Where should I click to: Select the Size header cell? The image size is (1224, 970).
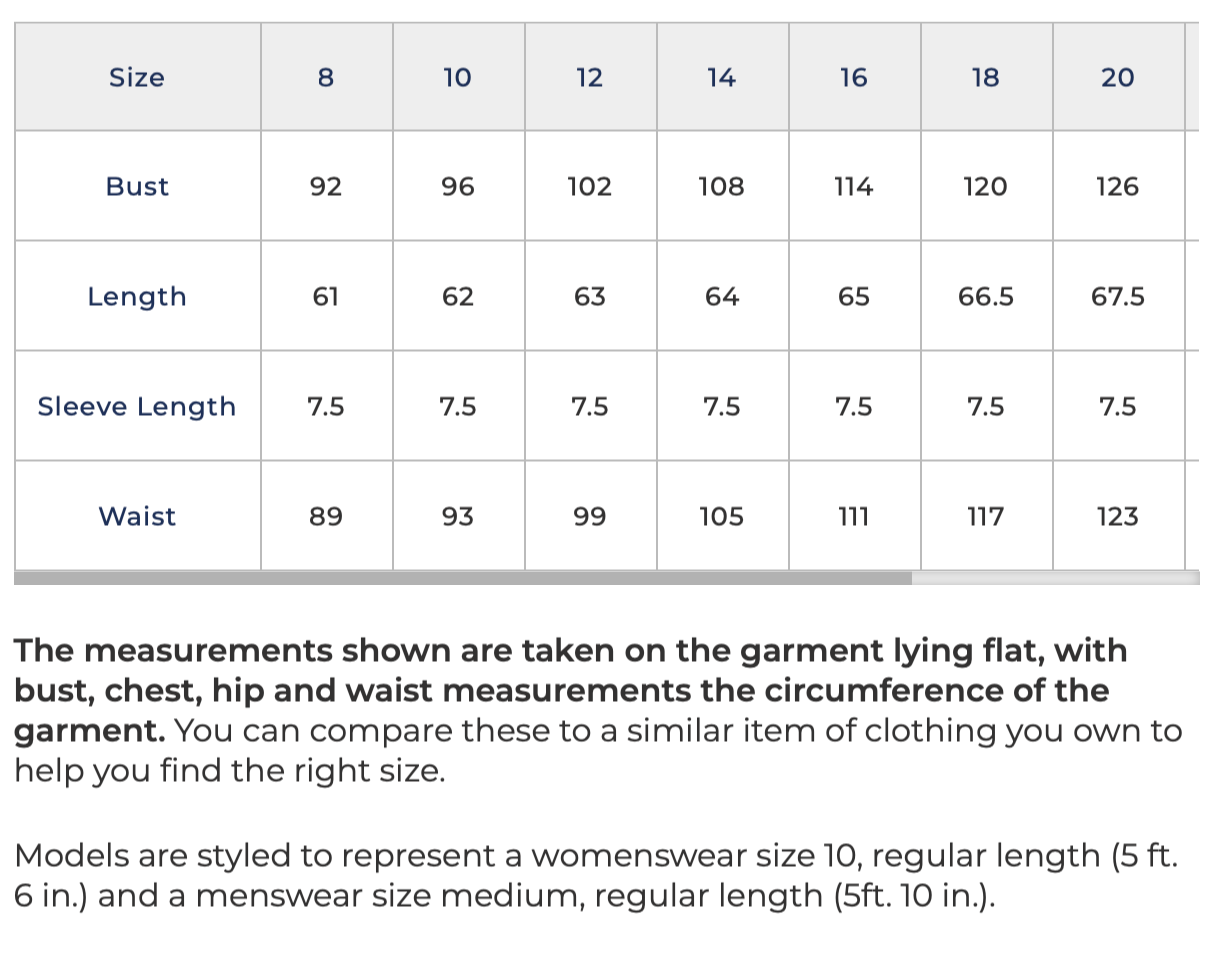coord(138,77)
